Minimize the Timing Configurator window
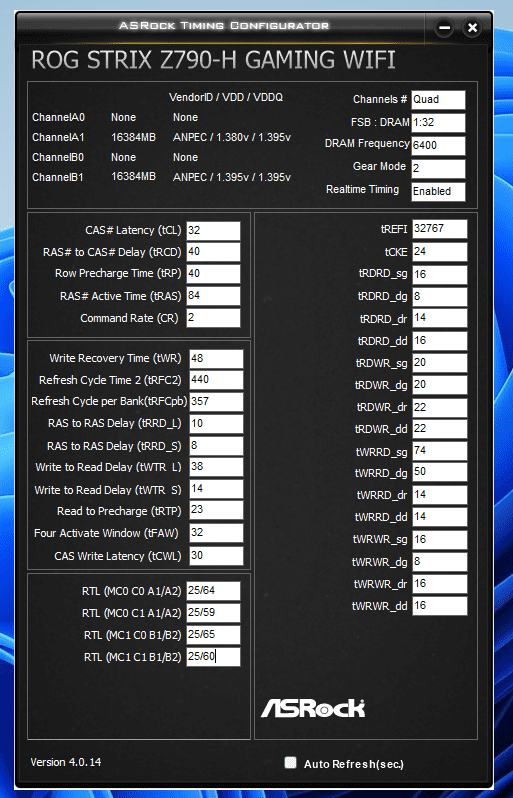The height and width of the screenshot is (798, 513). click(x=444, y=27)
